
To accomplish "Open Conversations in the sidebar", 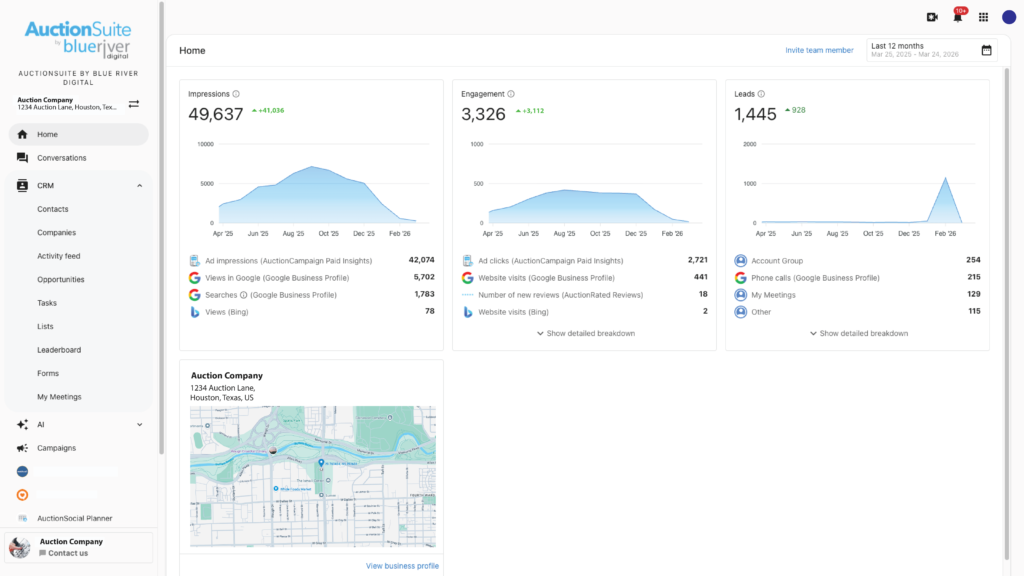I will (61, 158).
